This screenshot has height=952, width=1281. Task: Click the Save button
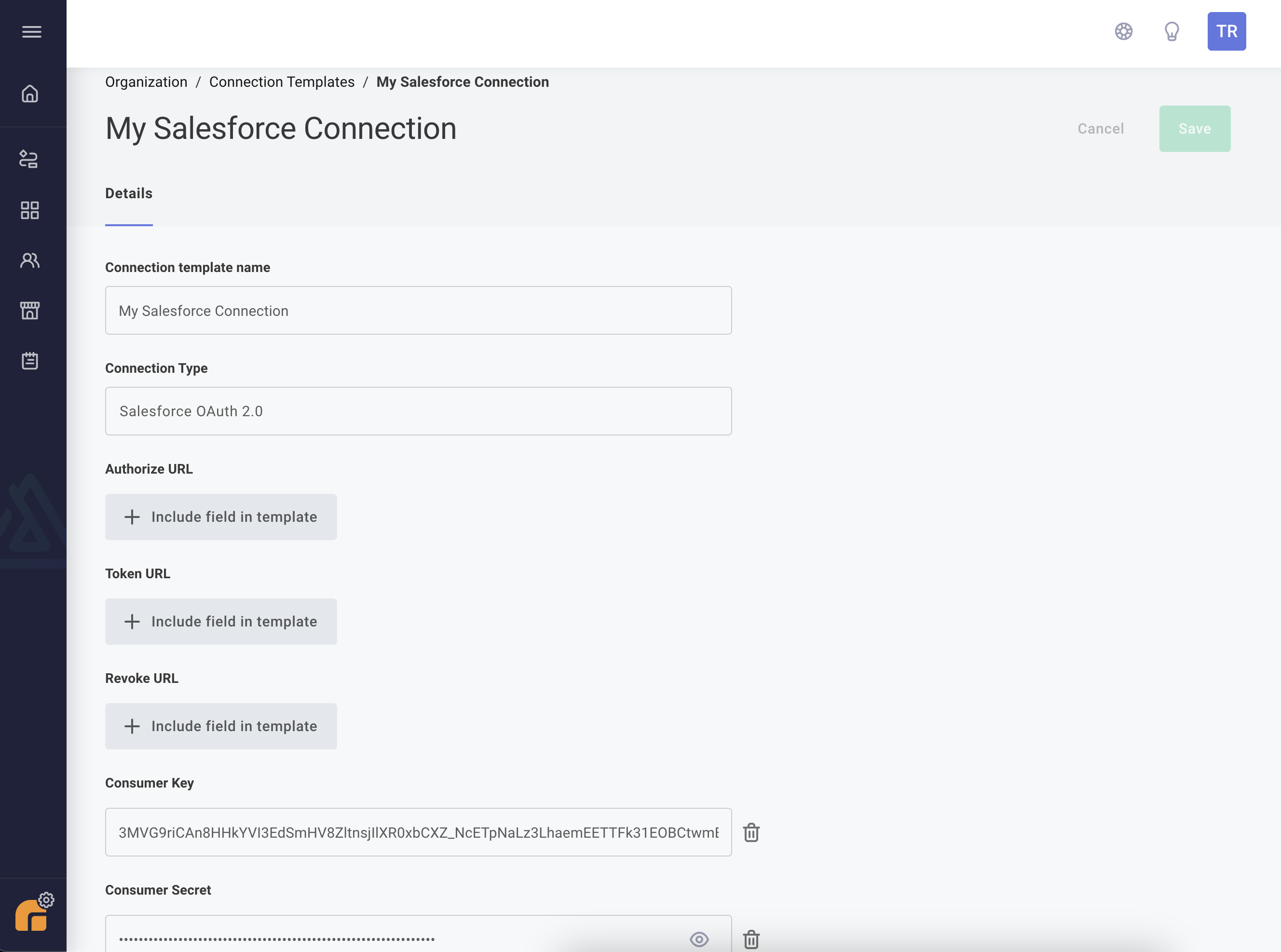click(x=1195, y=128)
